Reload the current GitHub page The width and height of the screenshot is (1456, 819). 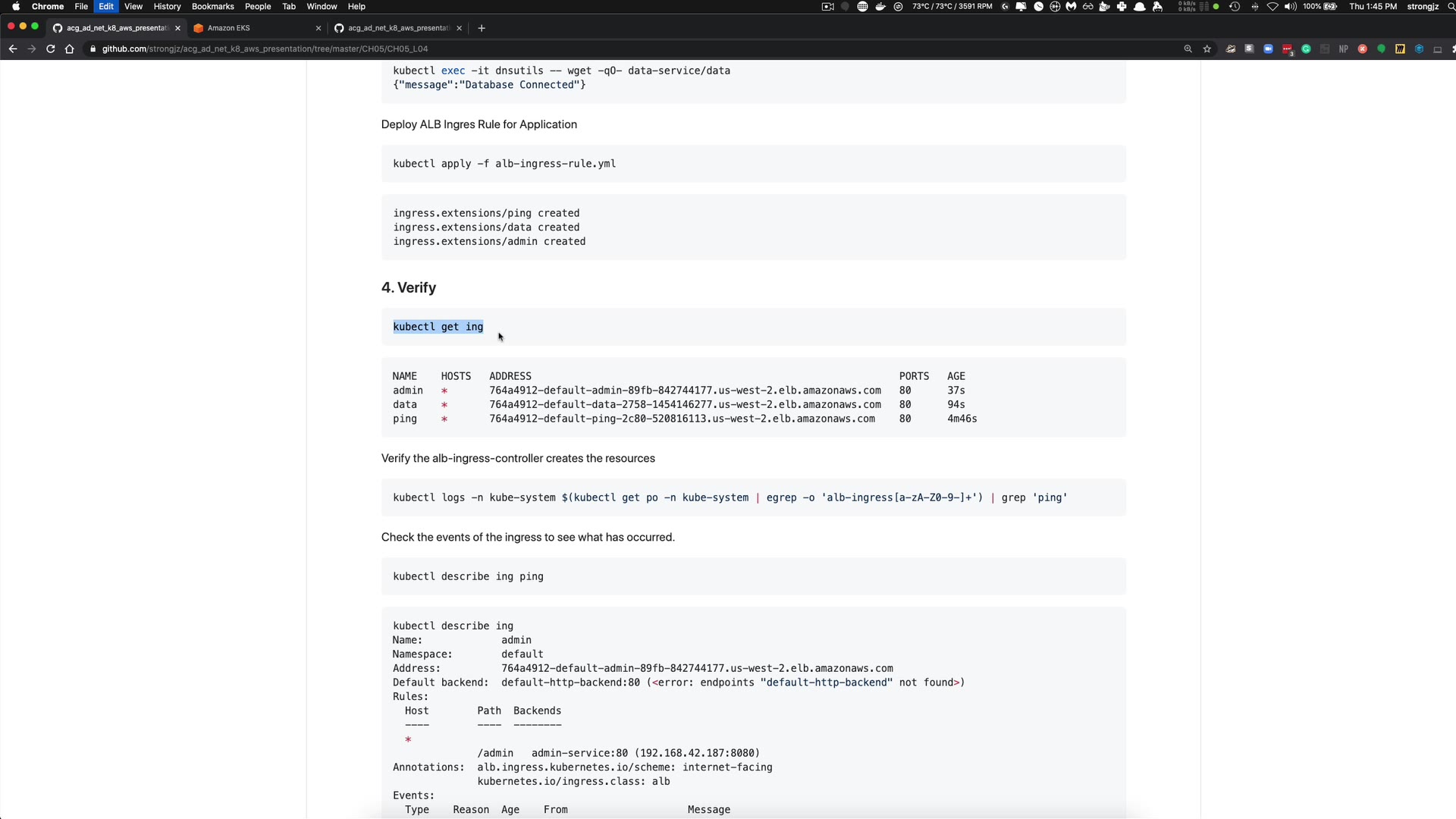point(51,49)
